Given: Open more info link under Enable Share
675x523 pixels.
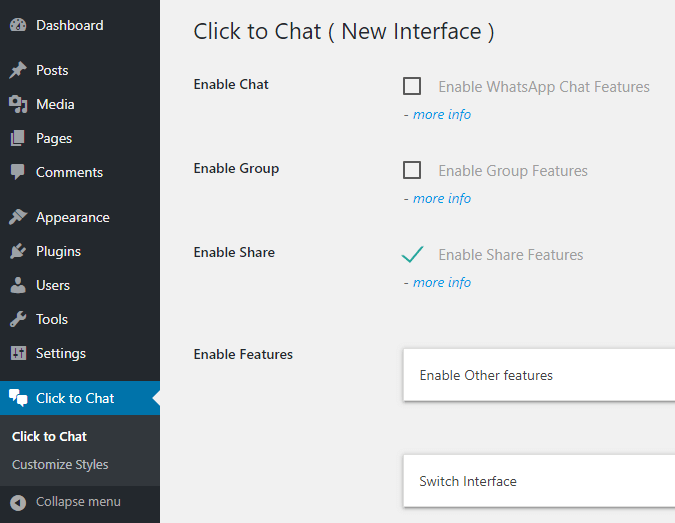Looking at the screenshot, I should click(x=442, y=282).
